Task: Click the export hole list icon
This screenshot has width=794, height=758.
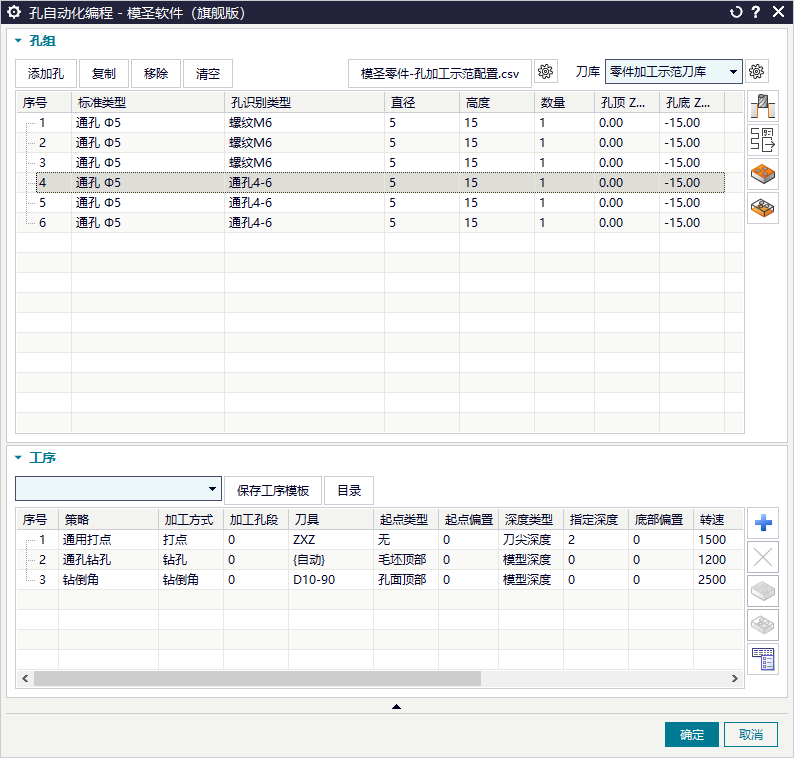Action: coord(763,140)
